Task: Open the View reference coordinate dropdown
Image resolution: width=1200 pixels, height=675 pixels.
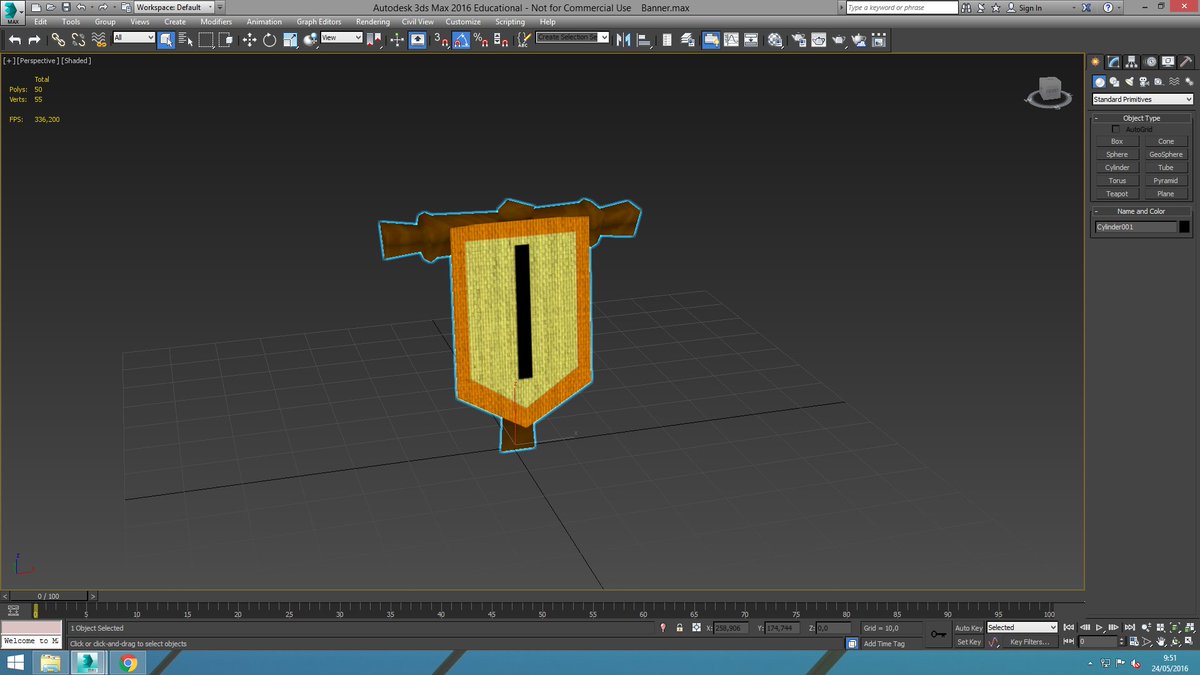Action: coord(341,38)
